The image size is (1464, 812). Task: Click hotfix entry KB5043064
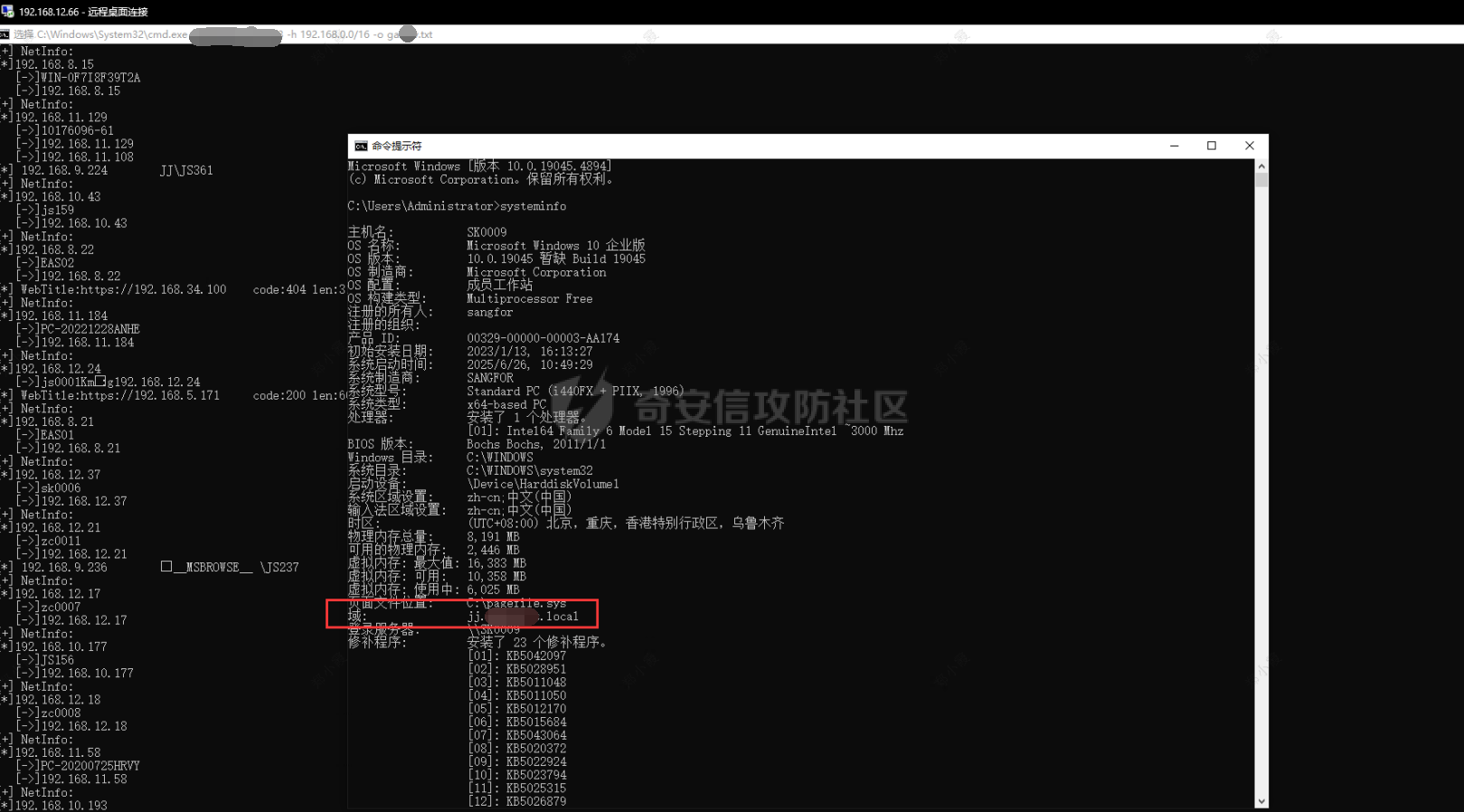[536, 735]
